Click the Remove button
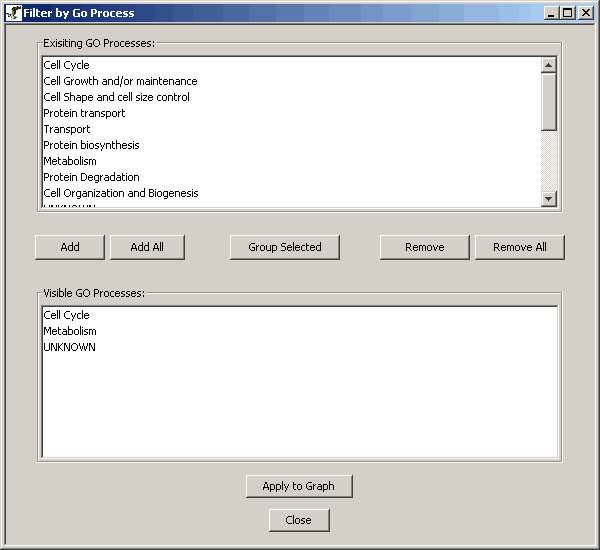This screenshot has width=600, height=550. click(424, 247)
